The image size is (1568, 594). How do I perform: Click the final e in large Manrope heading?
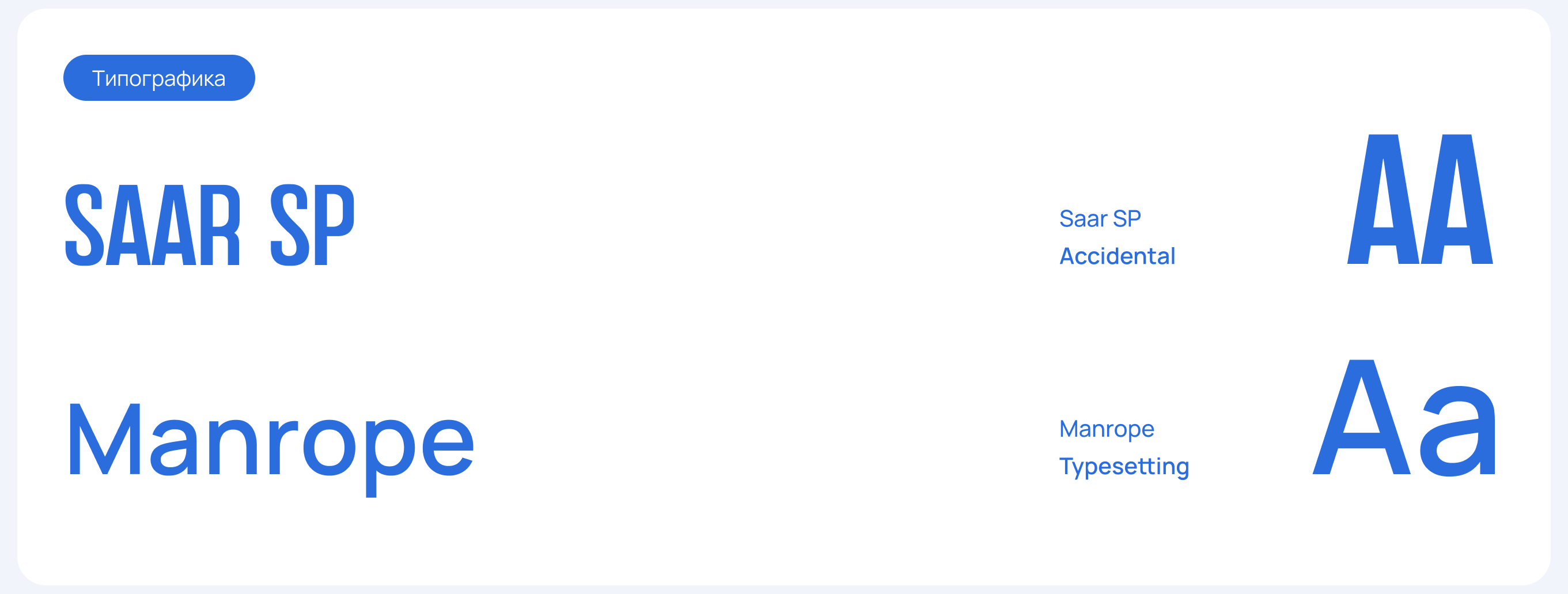(448, 446)
